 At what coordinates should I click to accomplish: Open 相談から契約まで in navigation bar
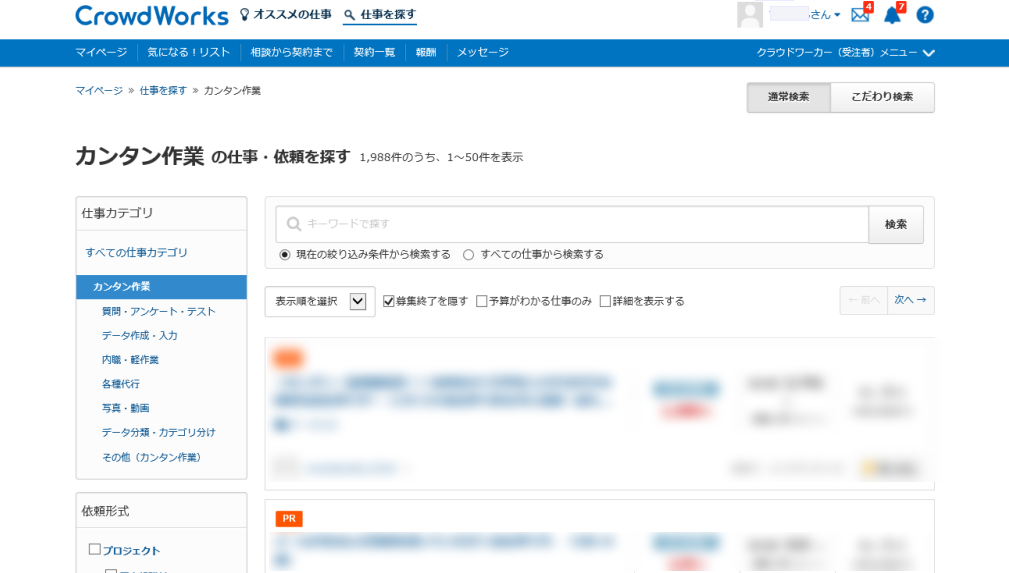291,53
